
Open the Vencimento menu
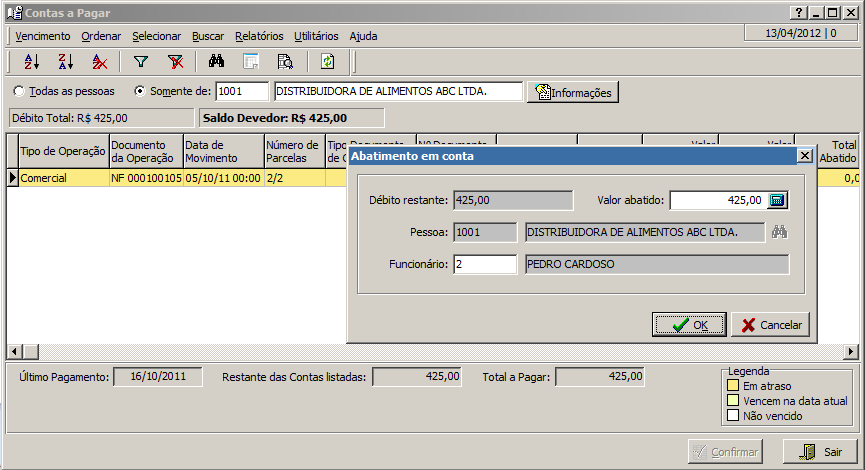tap(43, 36)
